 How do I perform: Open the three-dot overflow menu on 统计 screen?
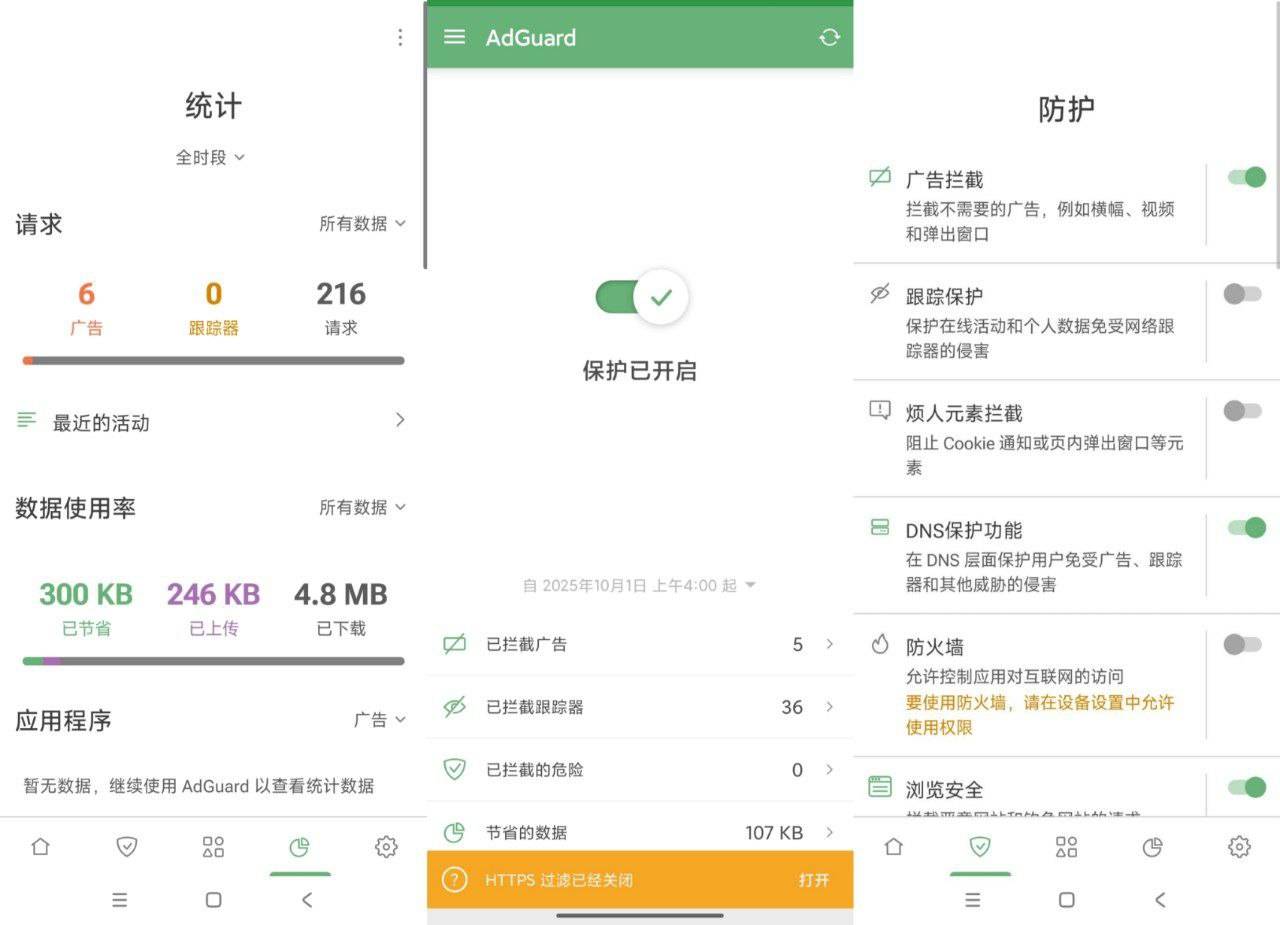(x=400, y=37)
